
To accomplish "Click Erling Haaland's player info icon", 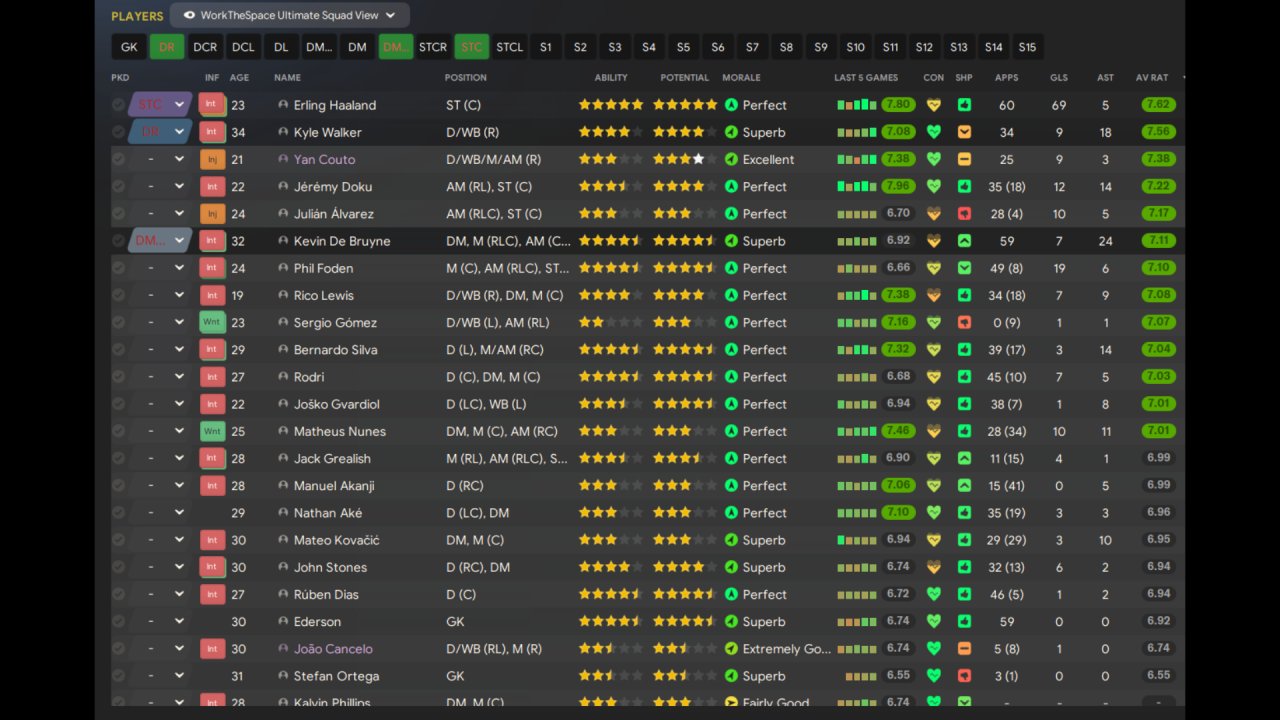I will pyautogui.click(x=283, y=105).
